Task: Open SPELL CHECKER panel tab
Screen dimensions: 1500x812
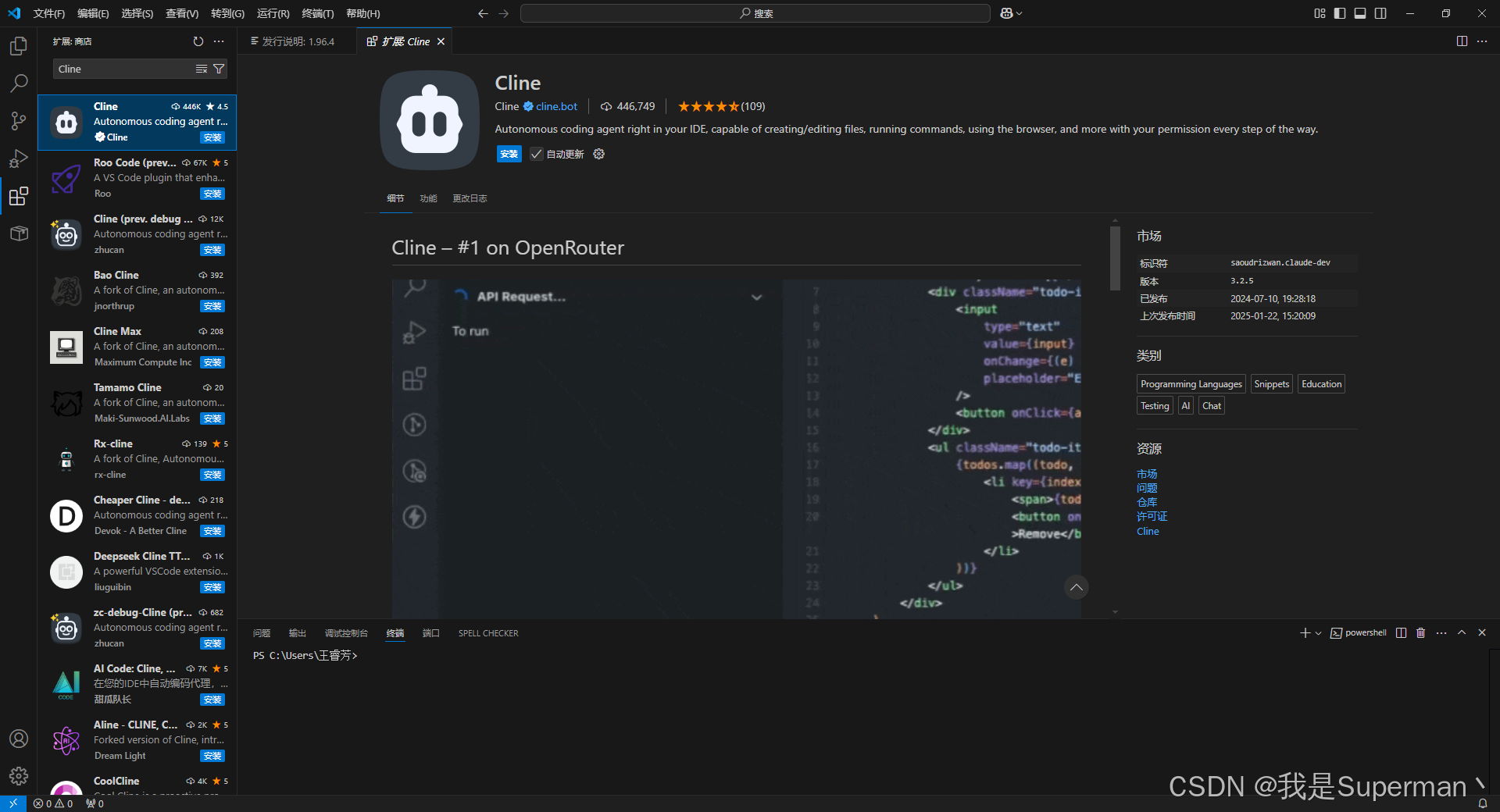Action: [x=488, y=633]
